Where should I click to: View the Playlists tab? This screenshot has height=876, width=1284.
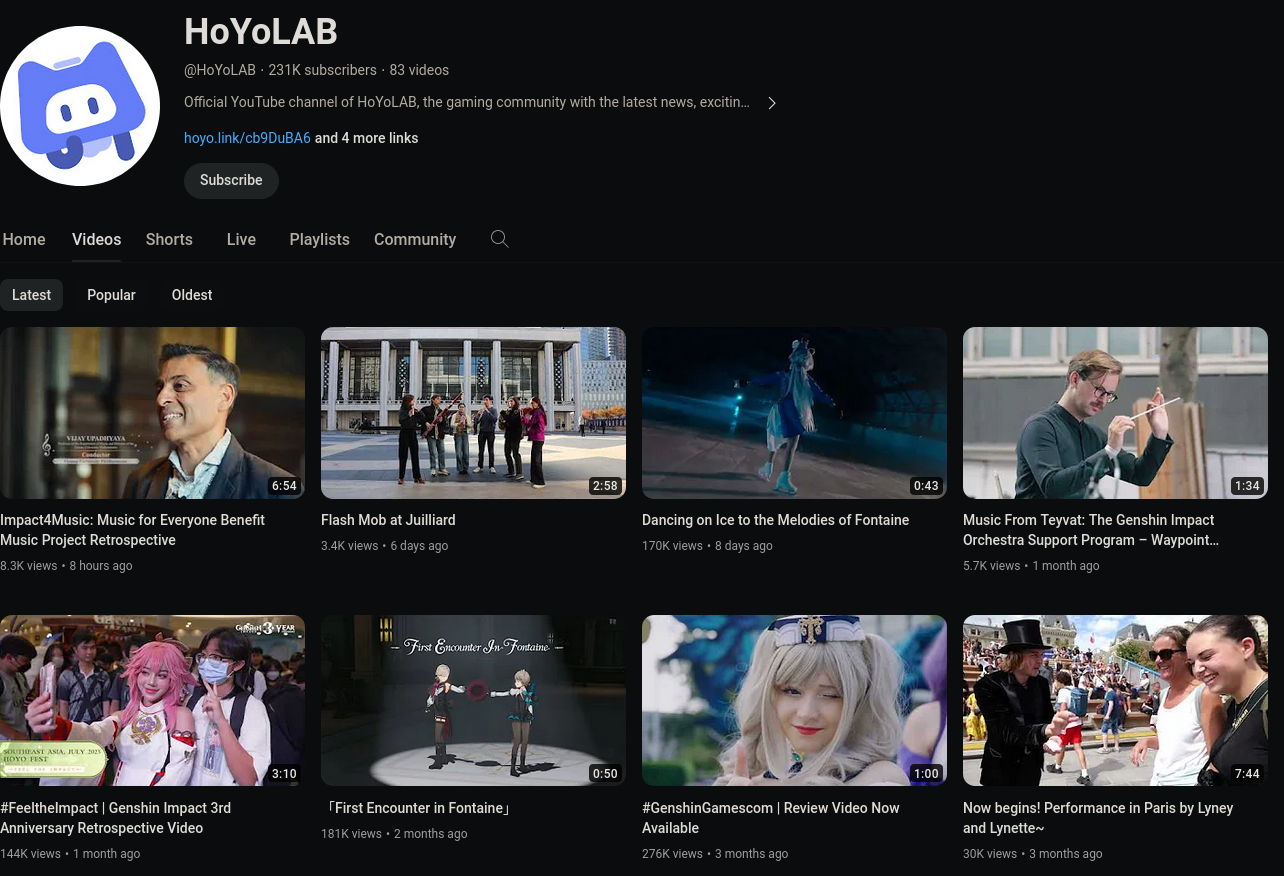(320, 239)
